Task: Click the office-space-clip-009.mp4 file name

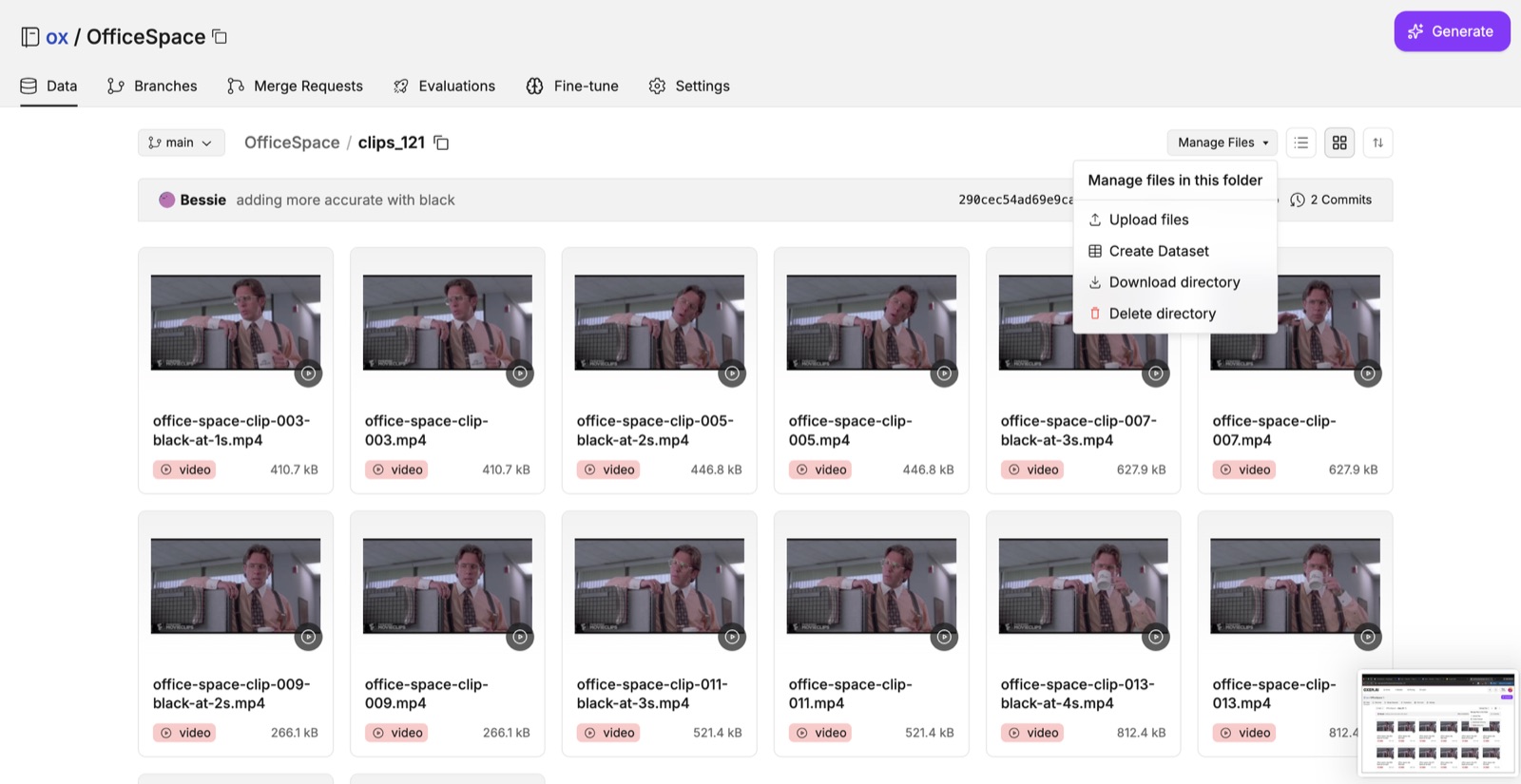Action: (x=427, y=694)
